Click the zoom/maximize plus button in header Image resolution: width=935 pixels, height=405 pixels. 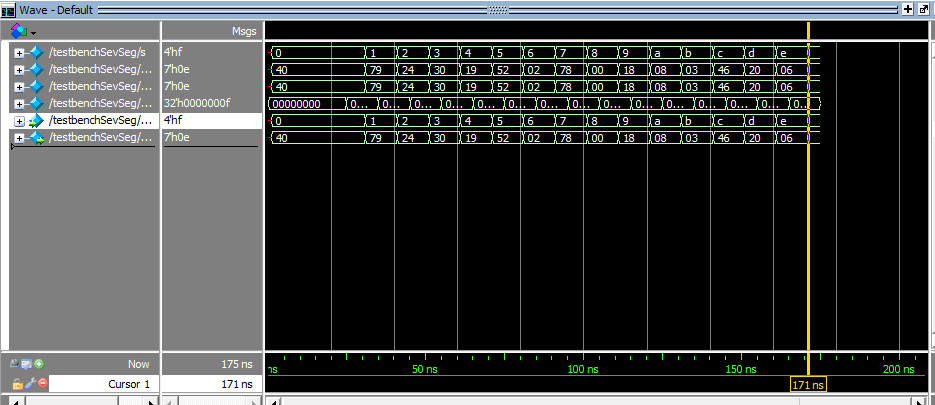(x=907, y=8)
